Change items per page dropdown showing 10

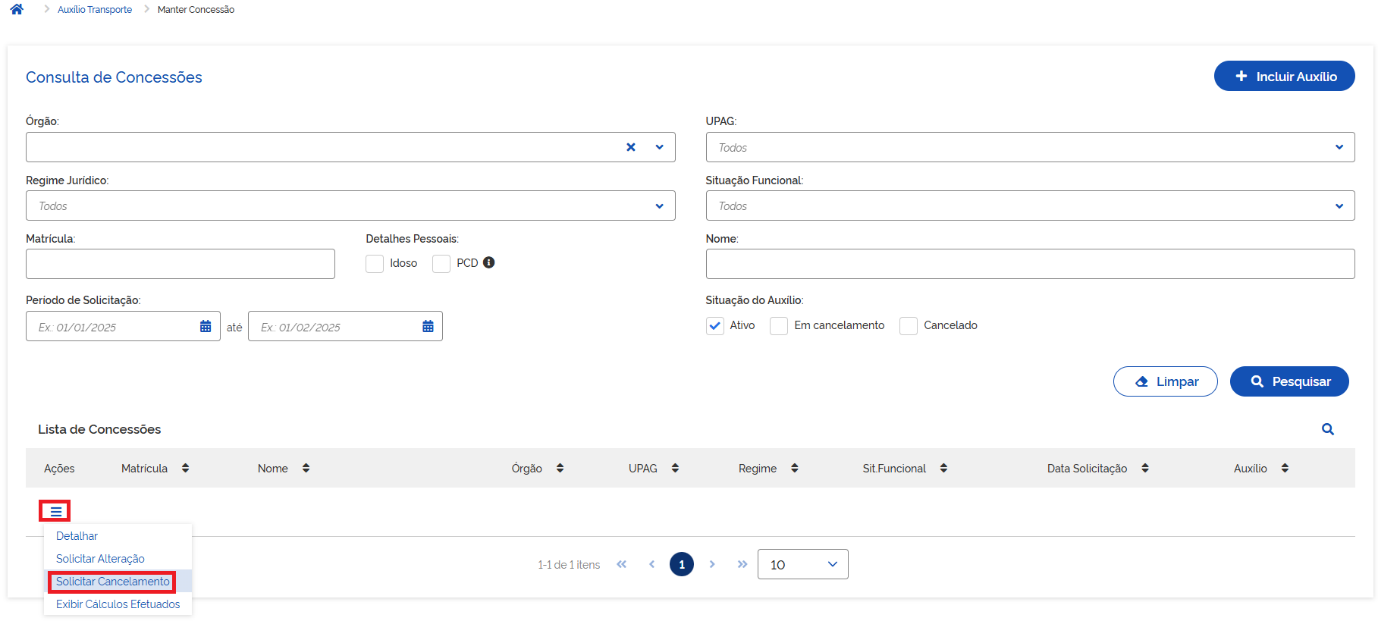coord(802,564)
